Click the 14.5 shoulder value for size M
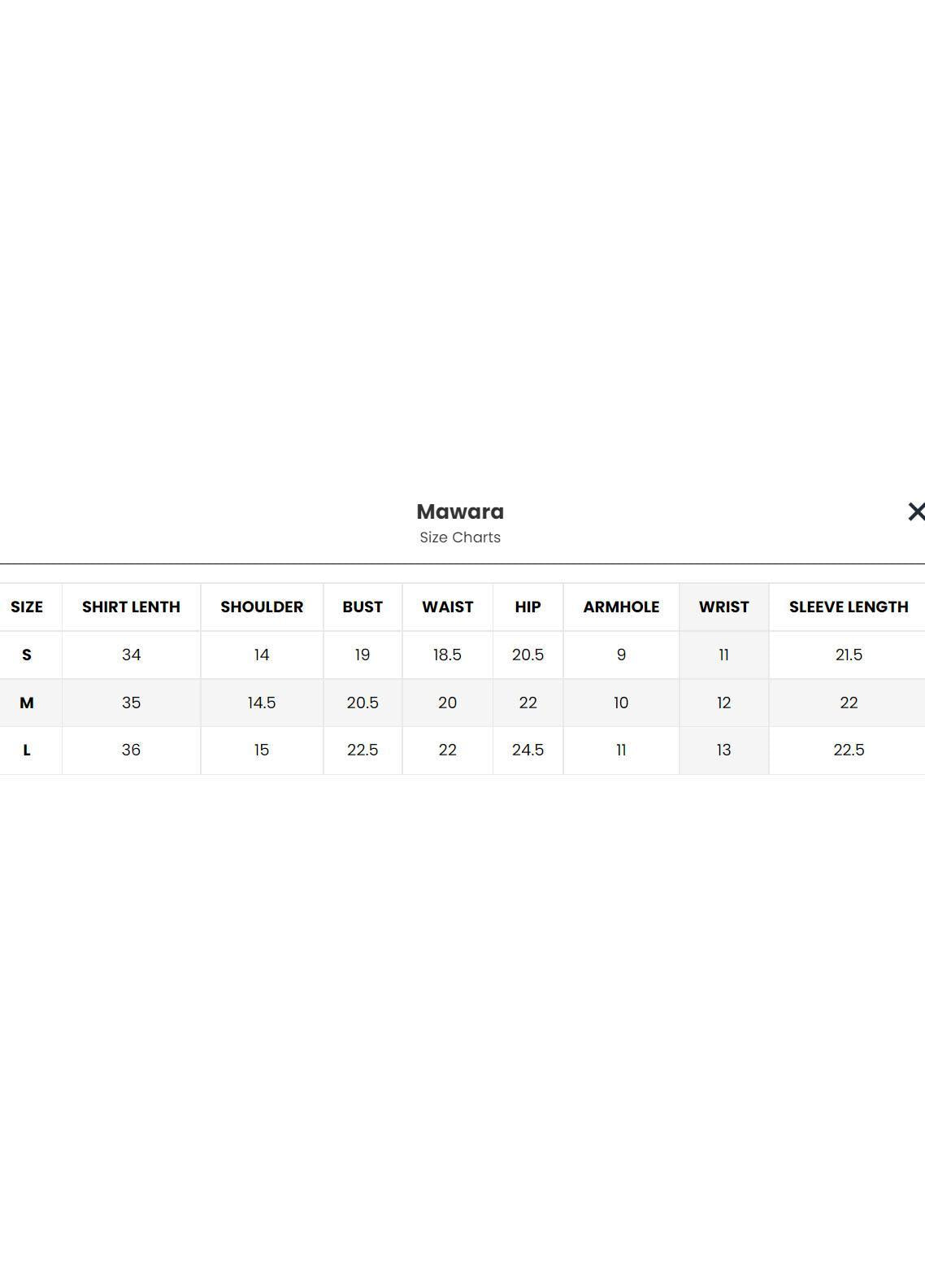Screen dimensions: 925x1288 [x=262, y=703]
